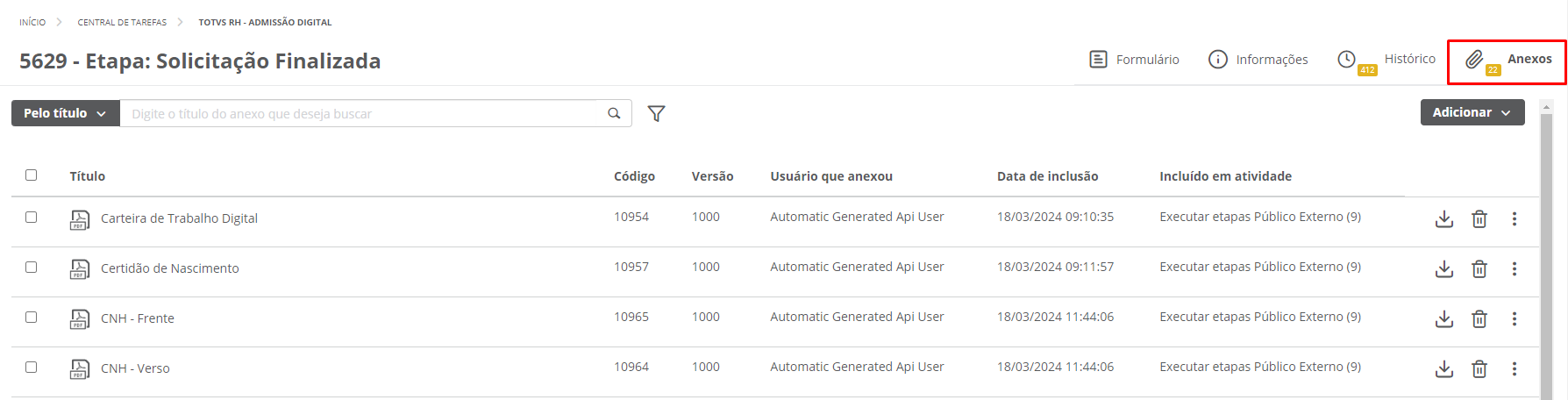Image resolution: width=1568 pixels, height=400 pixels.
Task: Toggle the select-all checkbox in table header
Action: (32, 175)
